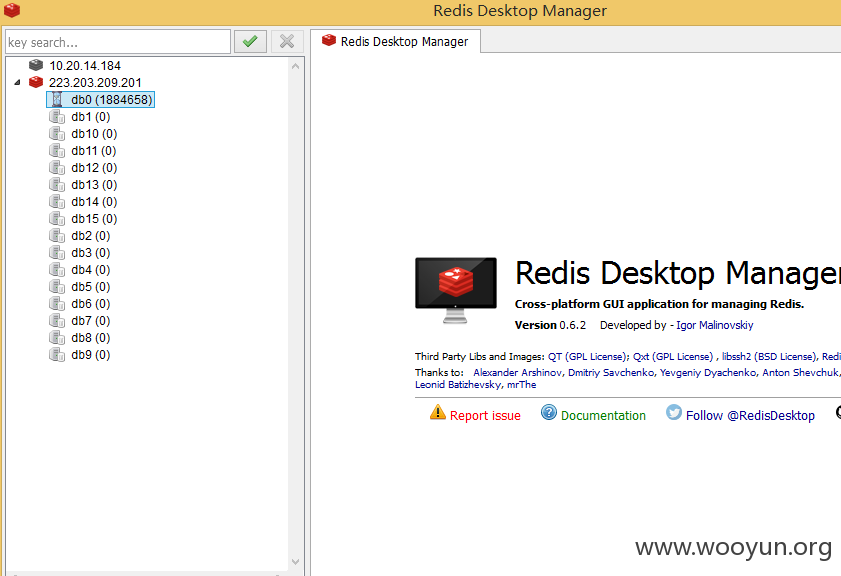
Task: Click the blue question mark Documentation icon
Action: point(549,412)
